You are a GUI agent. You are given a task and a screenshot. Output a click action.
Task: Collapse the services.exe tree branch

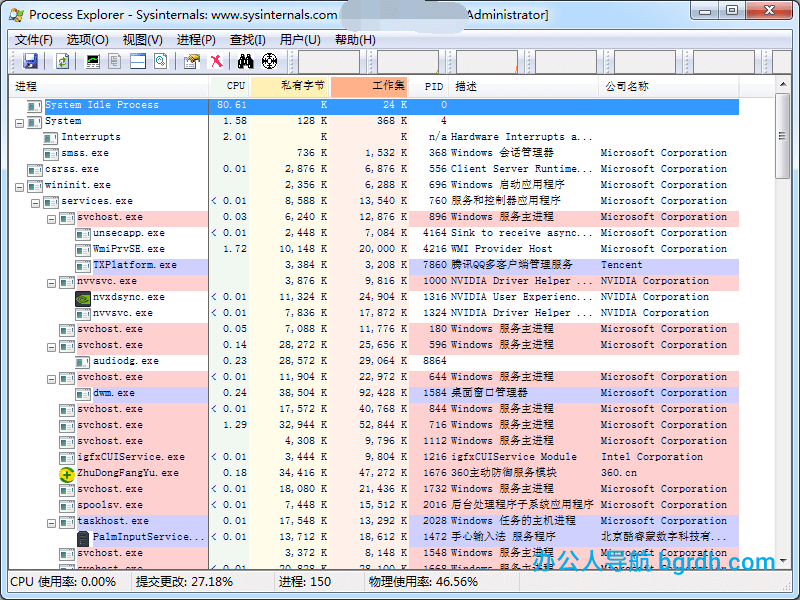tap(36, 201)
